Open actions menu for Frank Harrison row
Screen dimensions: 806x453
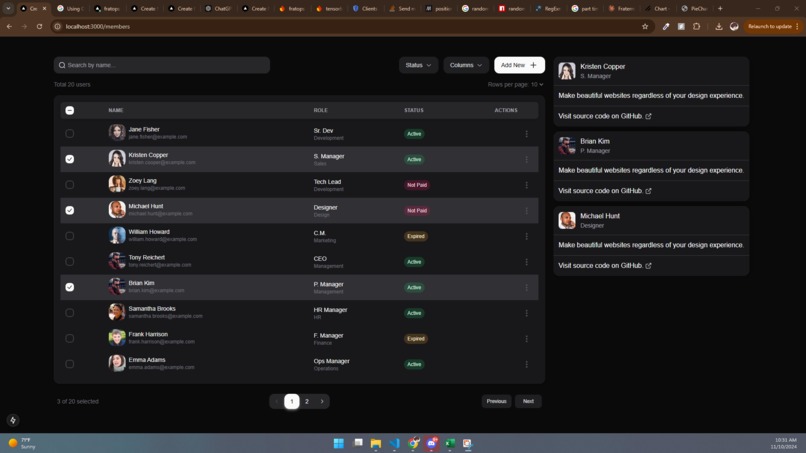click(526, 339)
